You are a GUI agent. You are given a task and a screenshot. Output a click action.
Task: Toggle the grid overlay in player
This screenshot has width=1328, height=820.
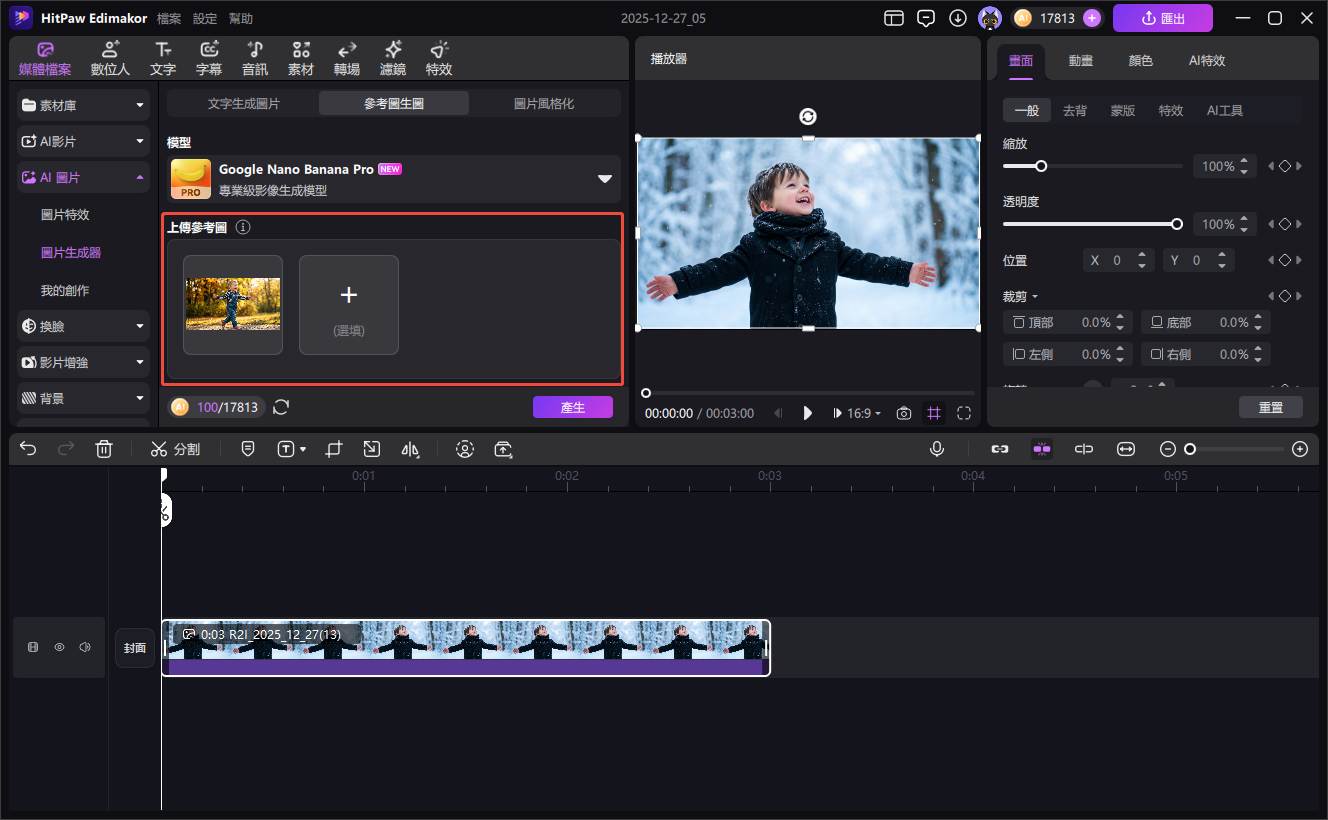(934, 413)
